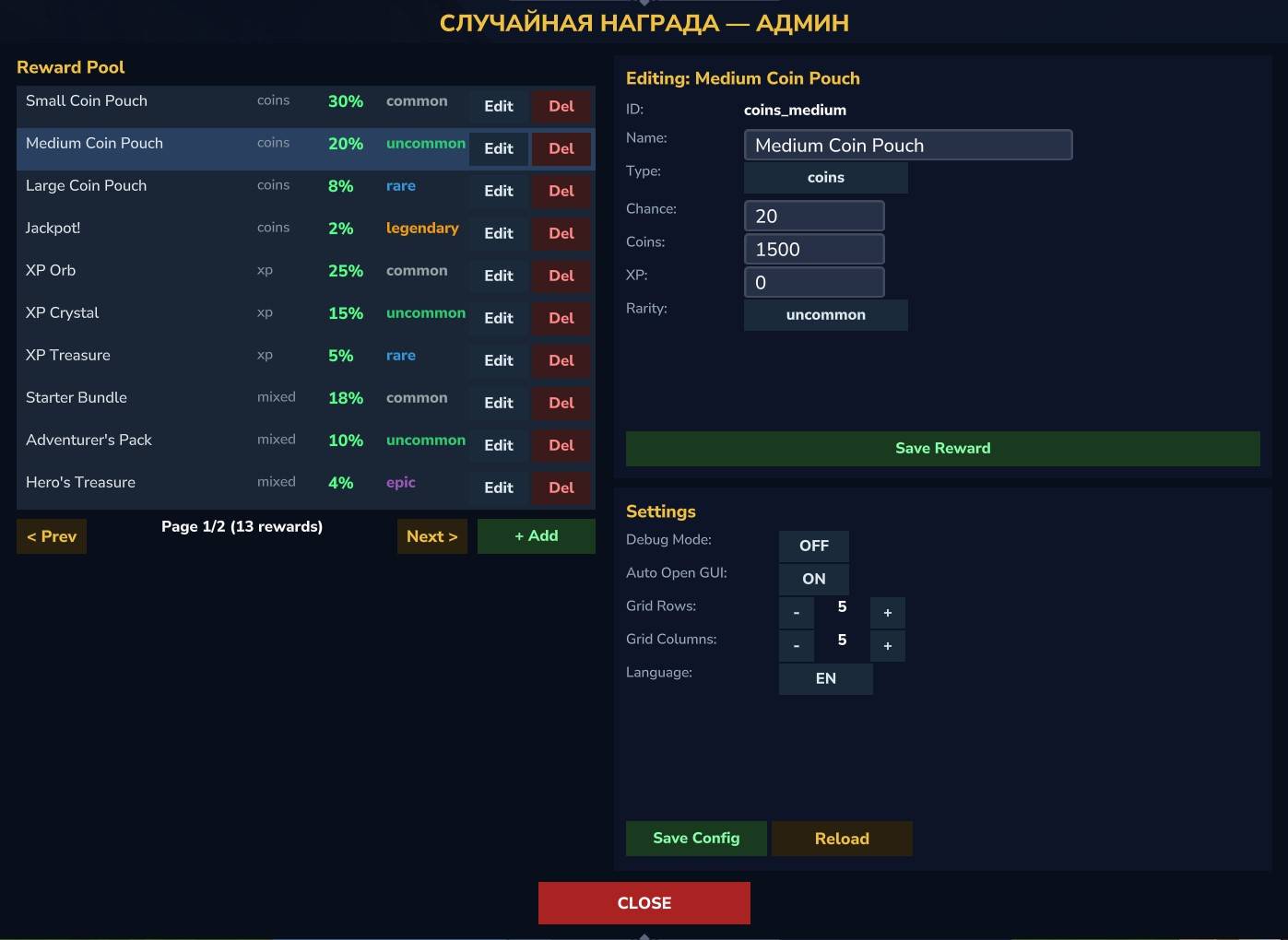
Task: Delete the Starter Bundle reward
Action: click(561, 403)
